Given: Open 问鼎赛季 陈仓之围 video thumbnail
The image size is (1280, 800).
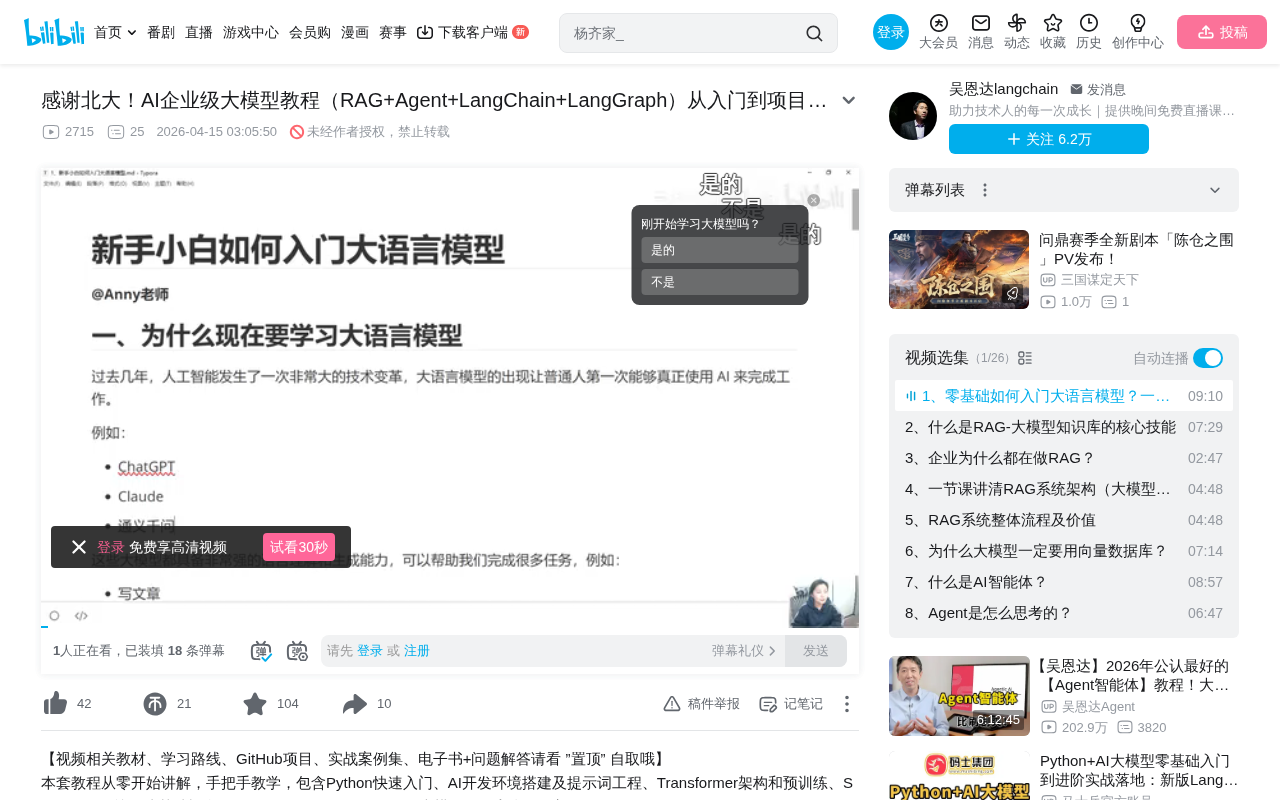Looking at the screenshot, I should tap(959, 270).
